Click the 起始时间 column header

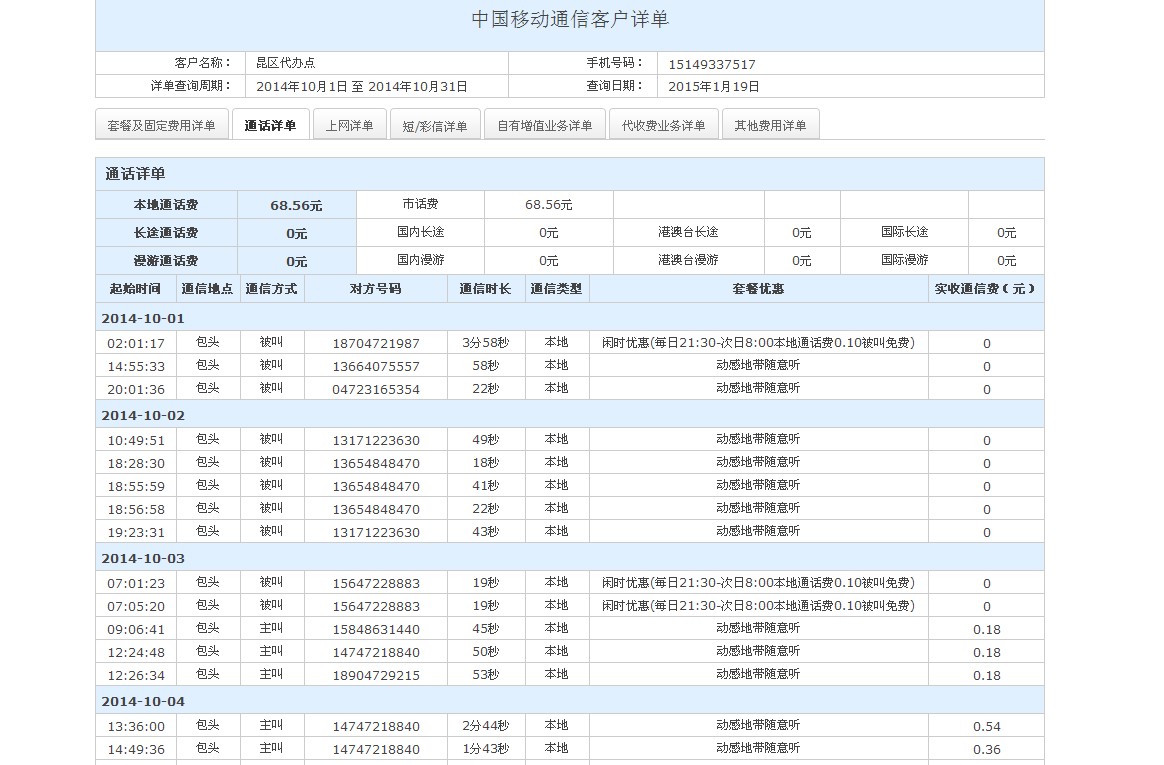click(135, 289)
